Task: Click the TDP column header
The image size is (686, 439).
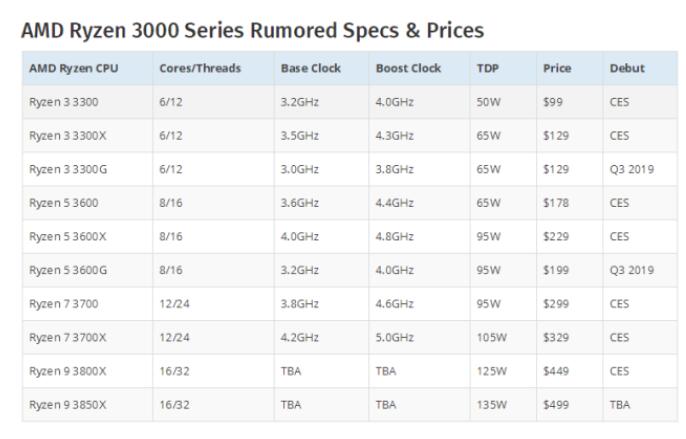Action: click(487, 68)
